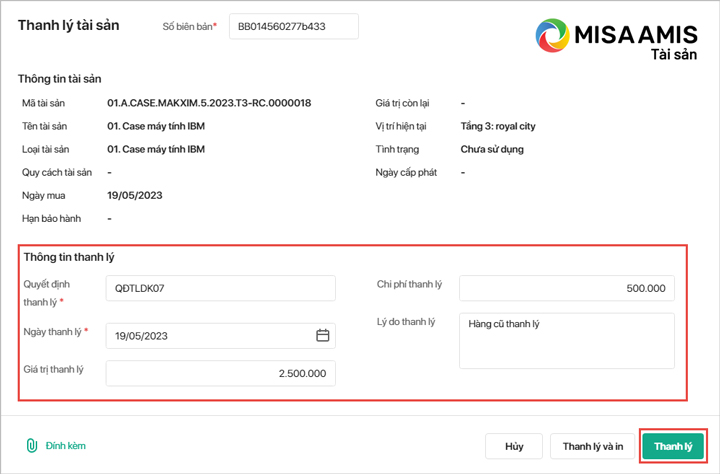Click the Vị trí hiện tại label
Viewport: 720px width, 474px height.
click(x=401, y=126)
